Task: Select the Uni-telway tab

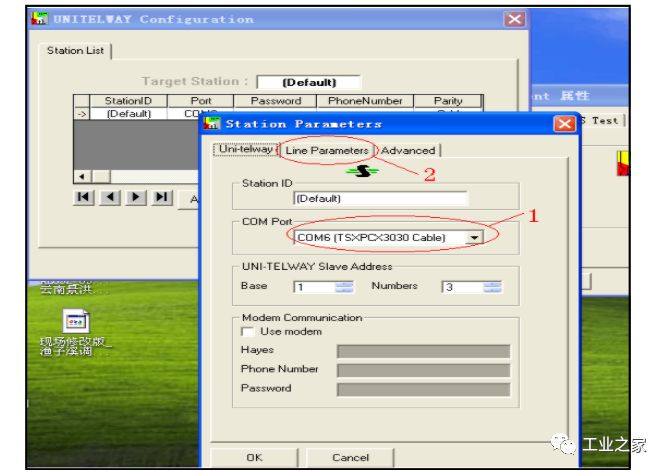Action: pos(245,149)
